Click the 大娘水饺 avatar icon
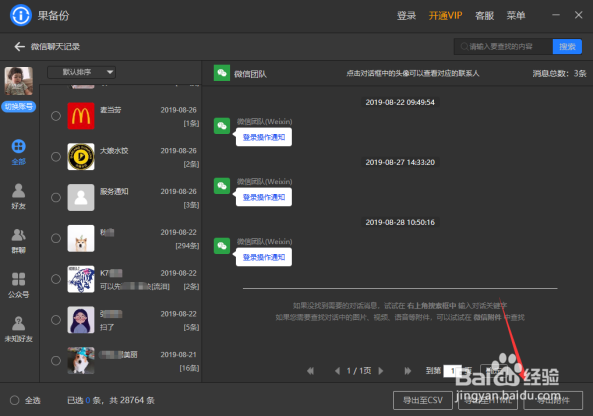The image size is (593, 416). (81, 157)
